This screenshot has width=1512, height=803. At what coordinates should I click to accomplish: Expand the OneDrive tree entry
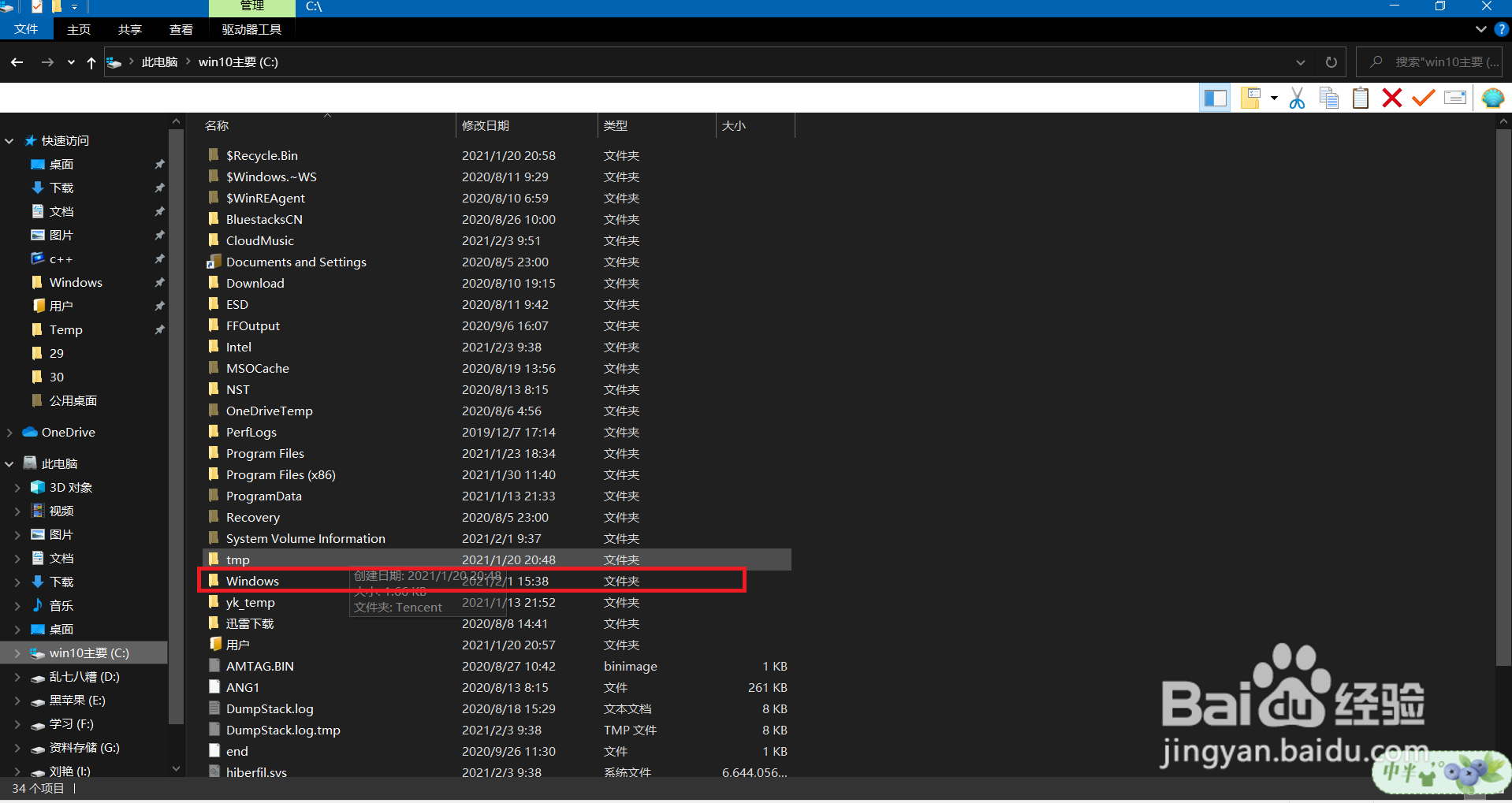coord(8,432)
